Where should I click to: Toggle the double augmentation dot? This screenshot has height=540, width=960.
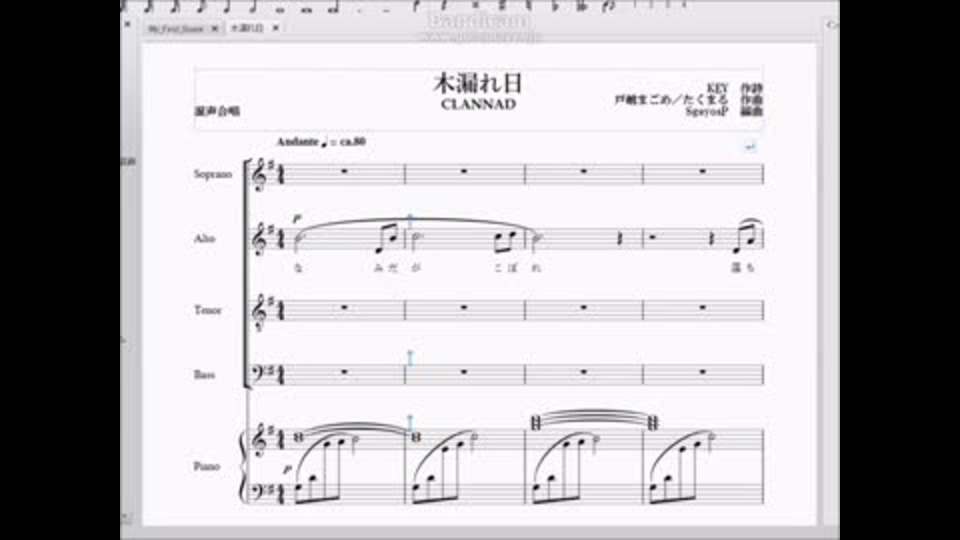386,10
